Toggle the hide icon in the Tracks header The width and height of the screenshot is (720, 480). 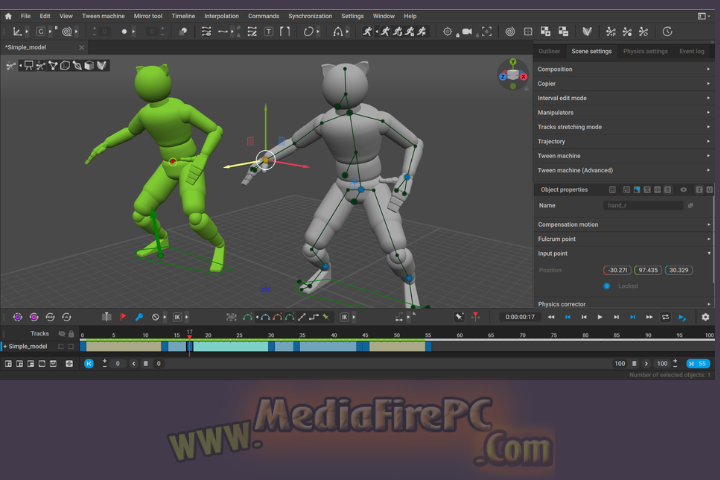[x=62, y=333]
